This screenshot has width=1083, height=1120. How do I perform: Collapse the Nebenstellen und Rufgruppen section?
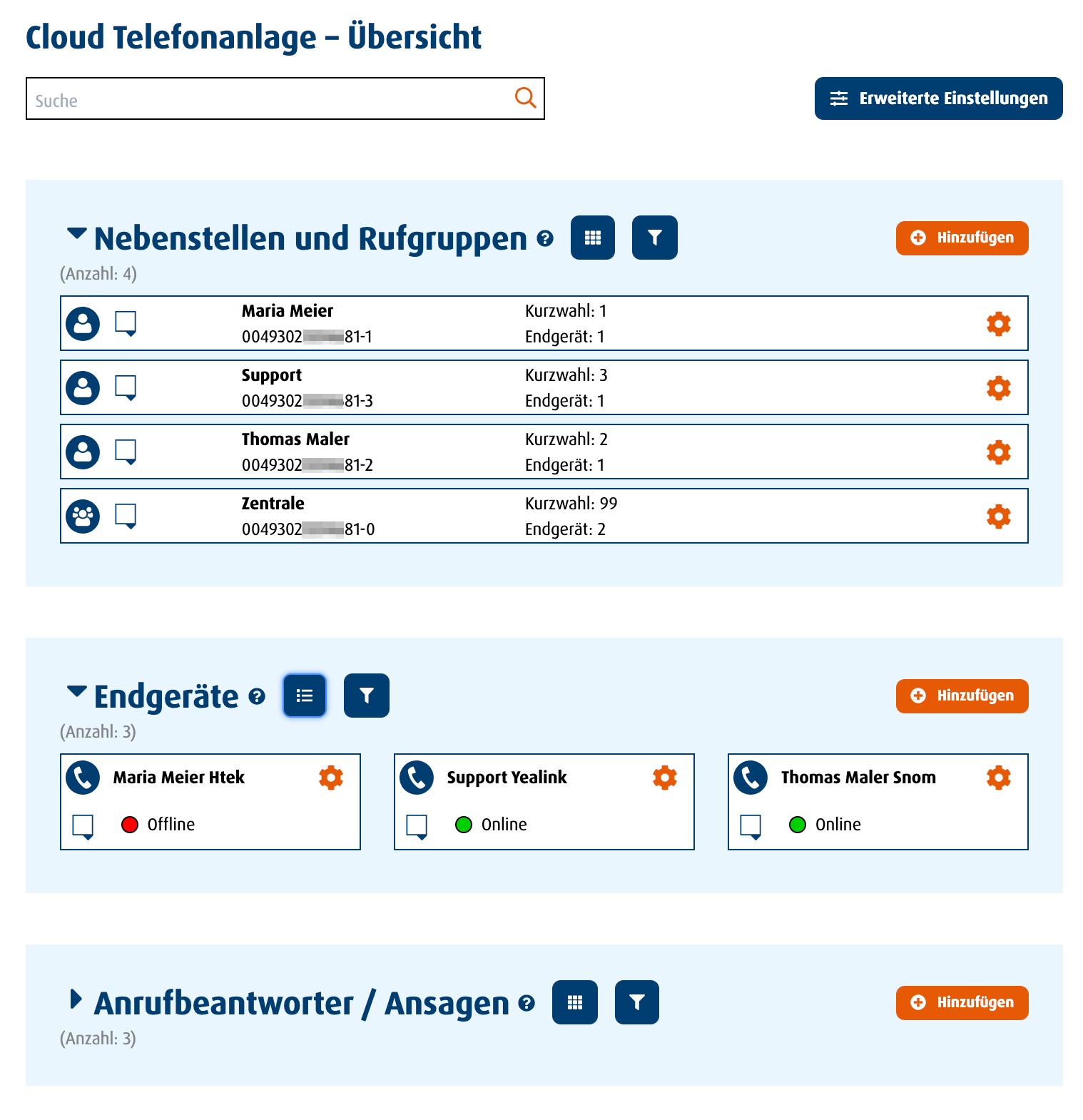76,233
